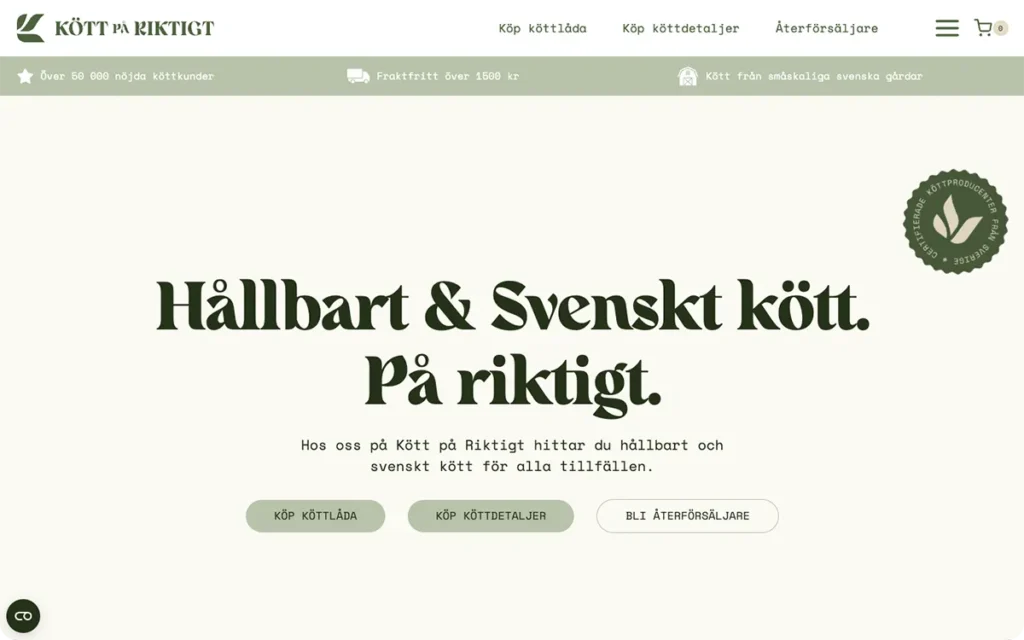Click the round certified köttproducenter badge
1024x640 pixels.
pyautogui.click(x=955, y=221)
